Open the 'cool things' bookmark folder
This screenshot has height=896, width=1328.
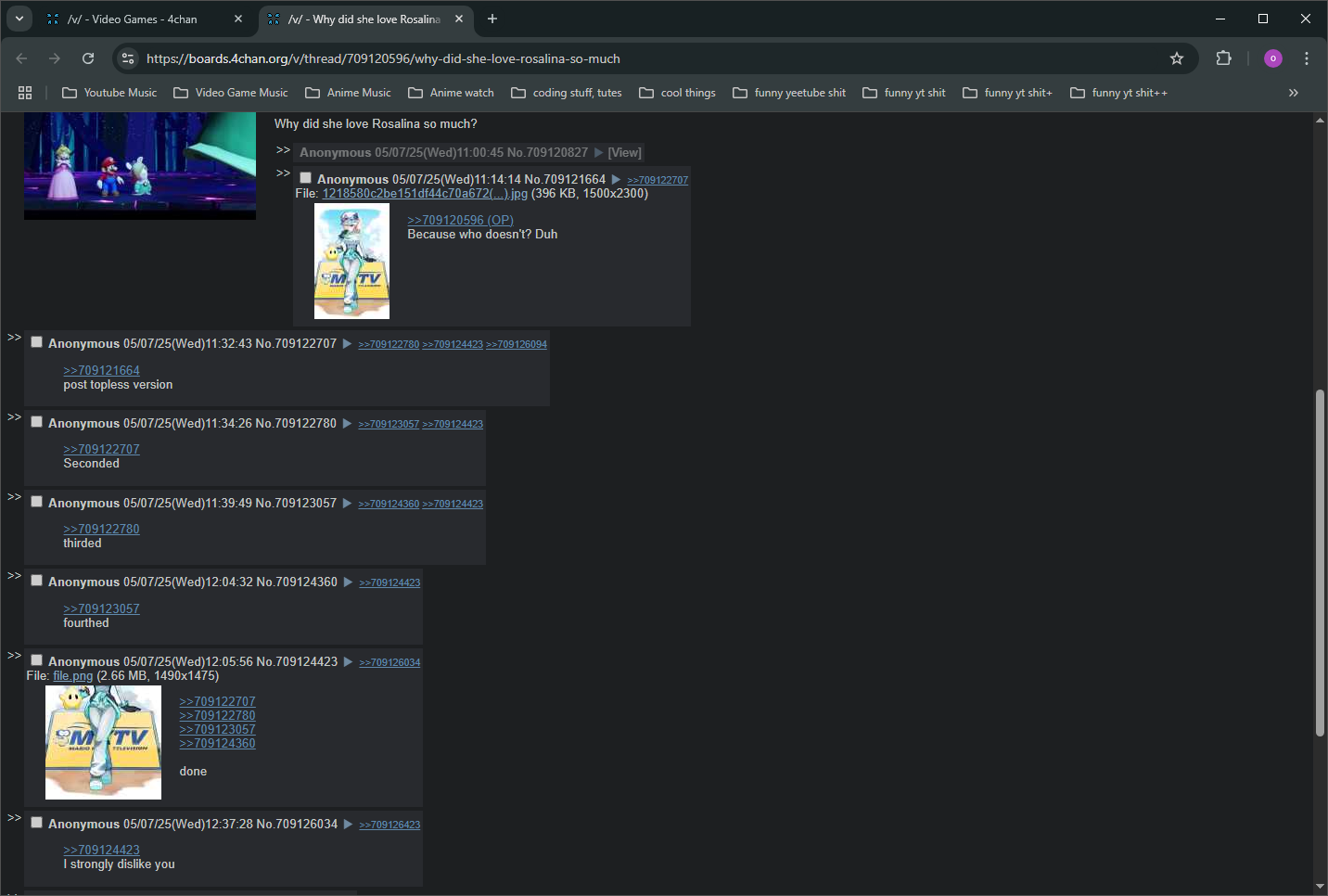[x=678, y=93]
